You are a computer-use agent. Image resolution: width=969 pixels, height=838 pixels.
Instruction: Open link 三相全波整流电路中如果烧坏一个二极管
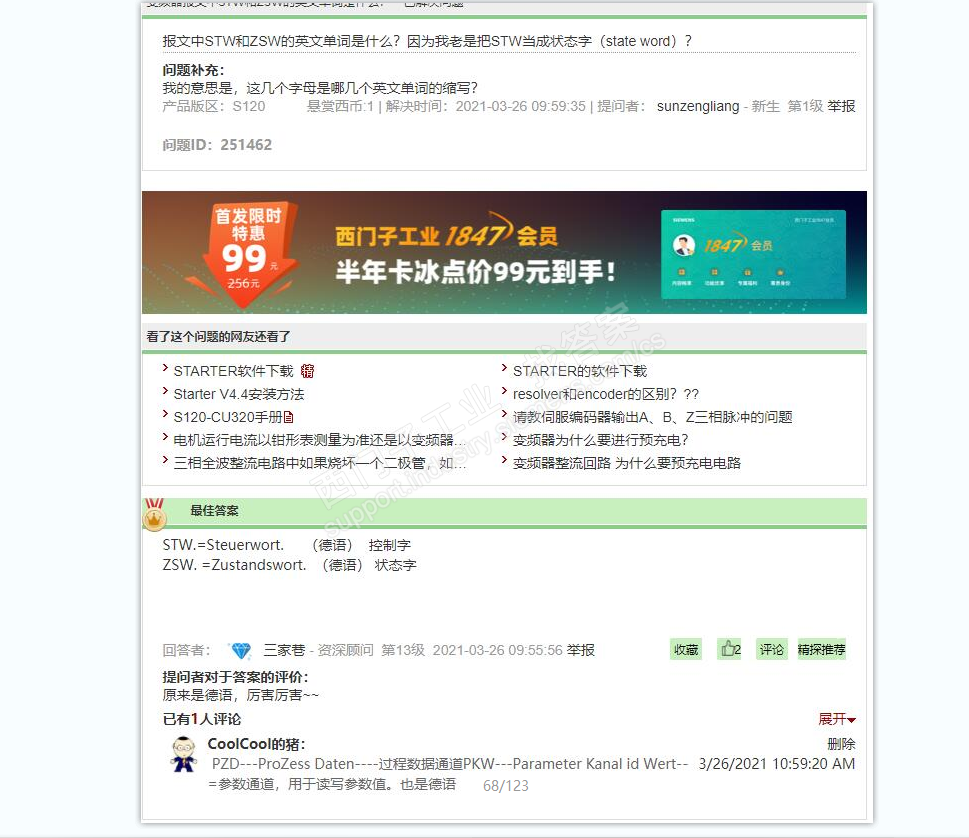319,463
